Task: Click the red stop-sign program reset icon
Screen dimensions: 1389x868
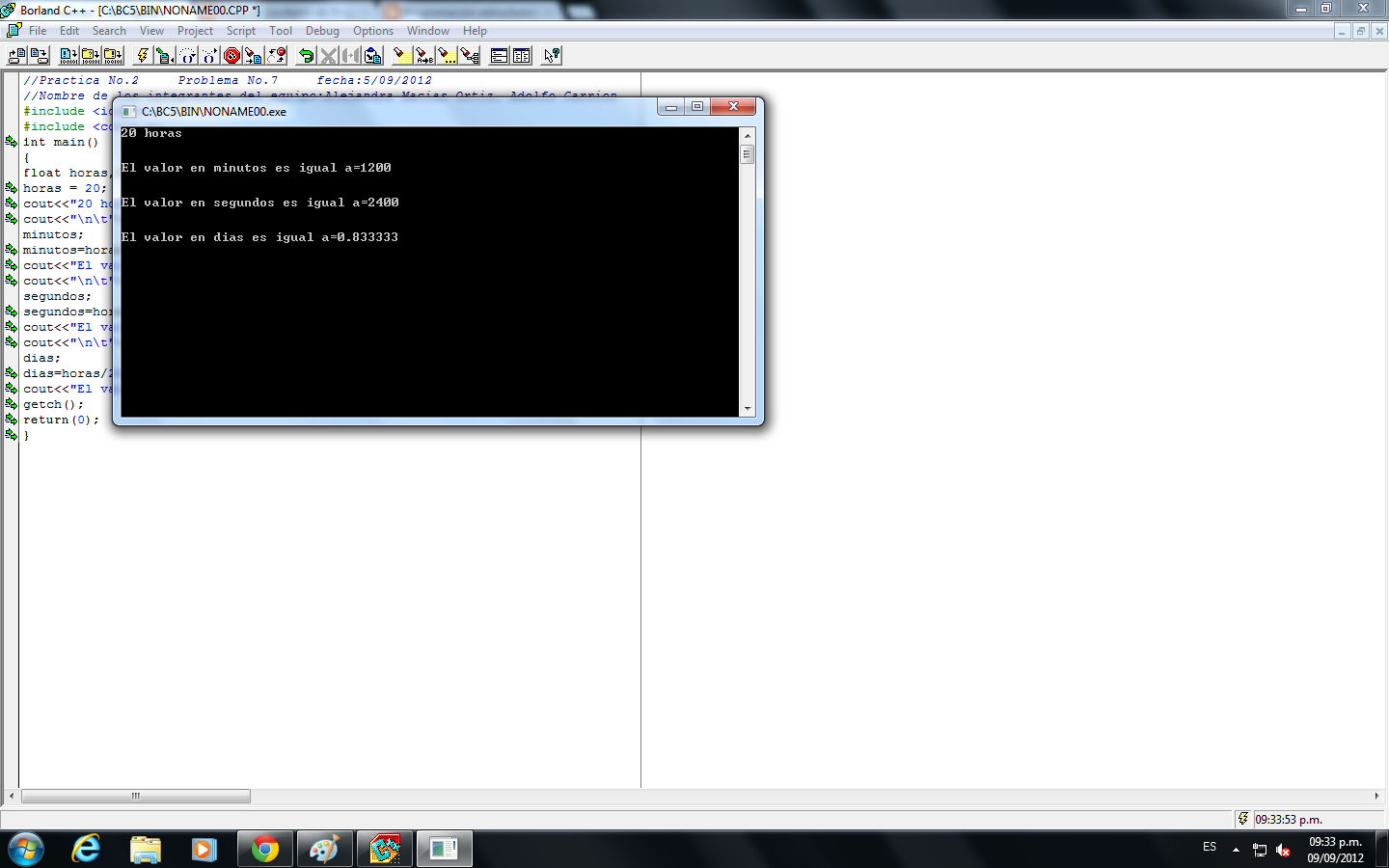Action: [x=230, y=55]
